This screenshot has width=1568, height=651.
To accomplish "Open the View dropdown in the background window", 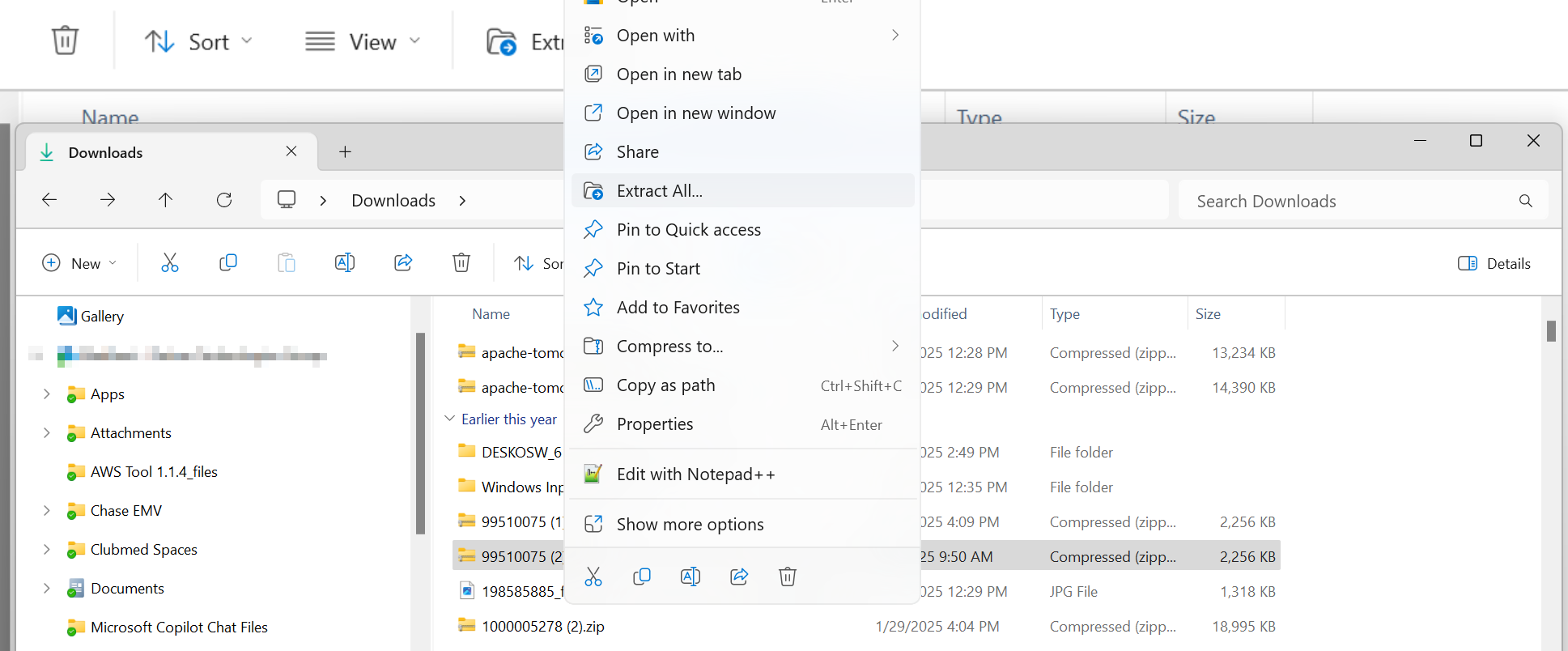I will pos(363,41).
